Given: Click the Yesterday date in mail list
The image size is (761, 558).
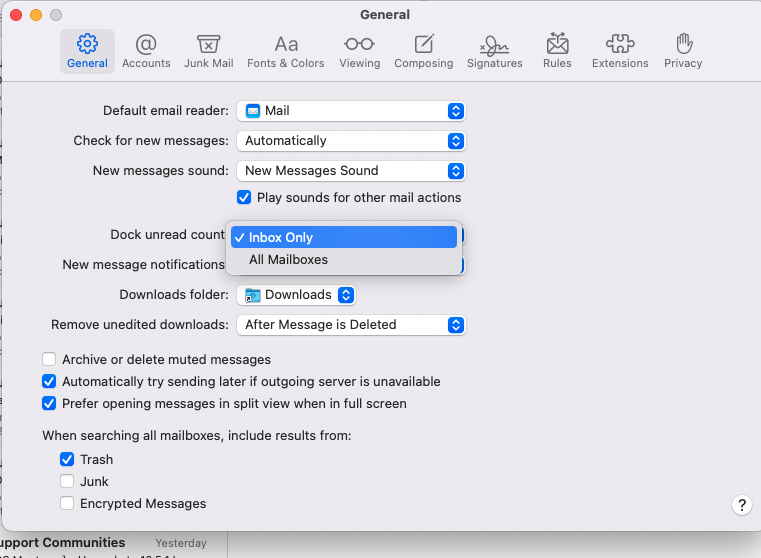Looking at the screenshot, I should click(181, 543).
